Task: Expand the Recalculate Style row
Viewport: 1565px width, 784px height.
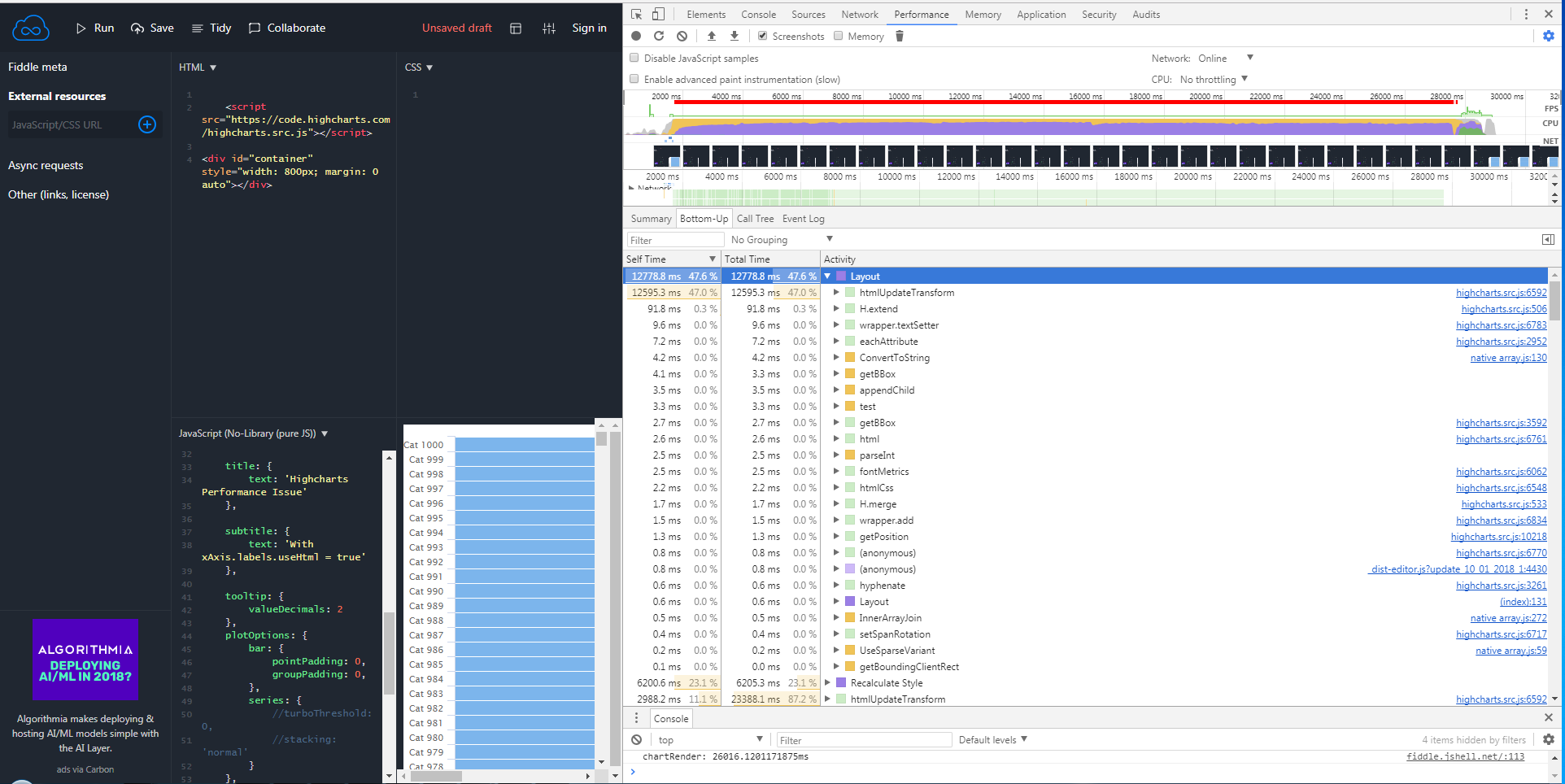Action: point(827,683)
